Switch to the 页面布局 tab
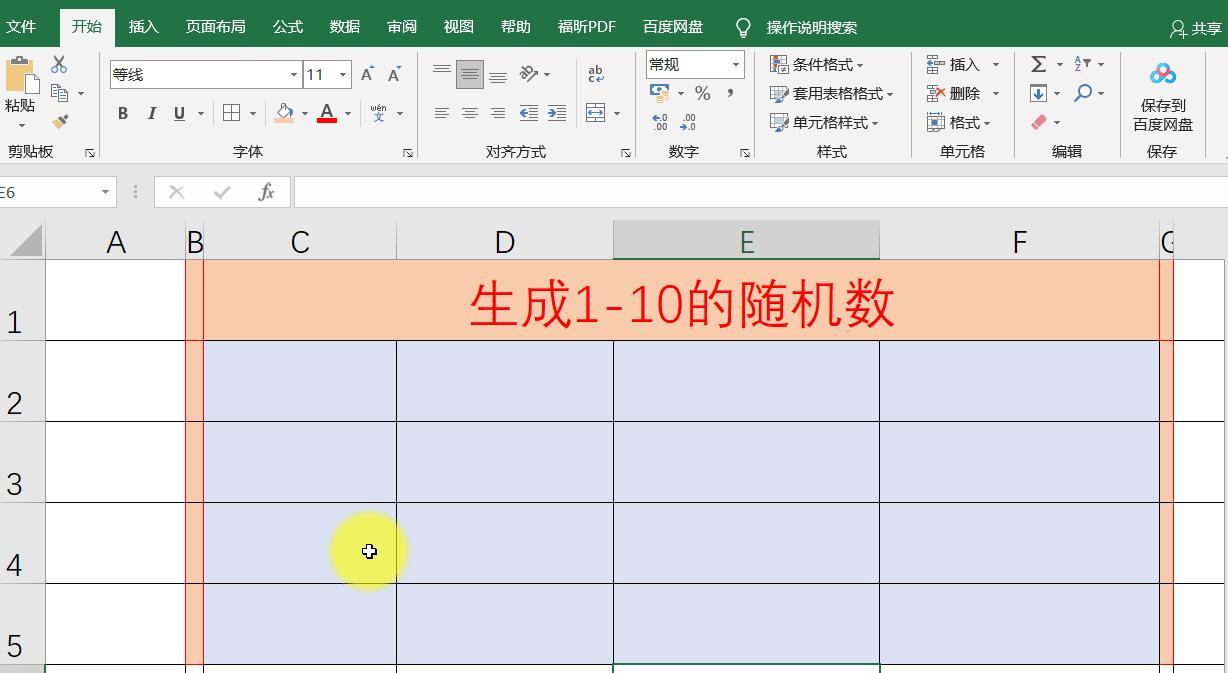Viewport: 1228px width, 673px height. coord(216,27)
